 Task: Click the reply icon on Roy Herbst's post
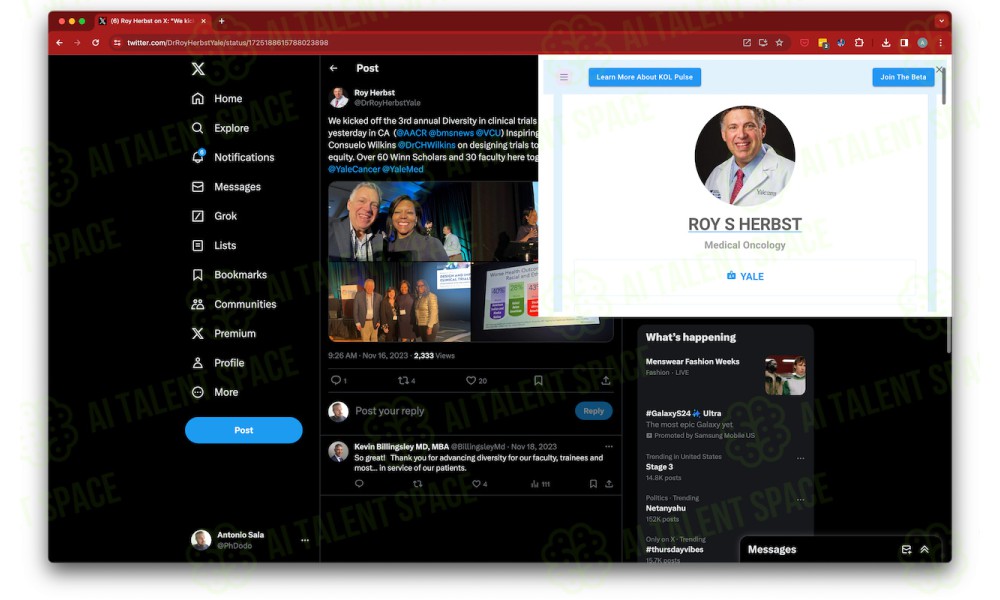pyautogui.click(x=335, y=381)
